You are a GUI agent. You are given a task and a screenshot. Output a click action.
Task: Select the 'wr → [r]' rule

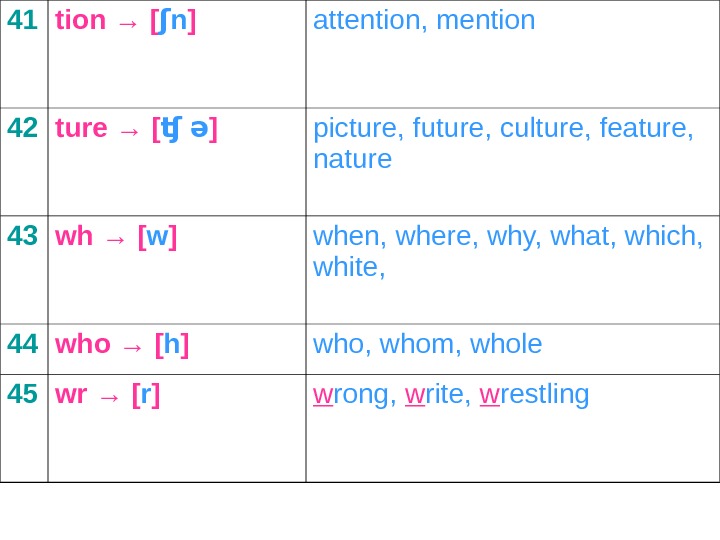pyautogui.click(x=107, y=394)
